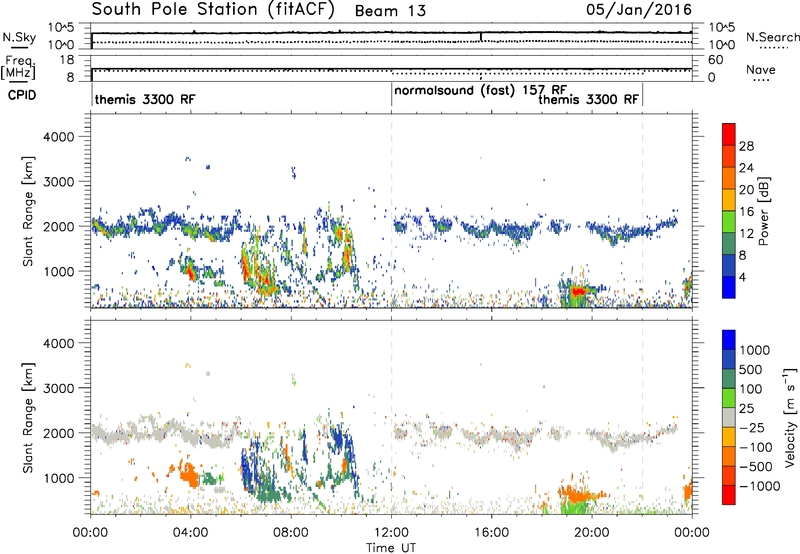Click the 'South Pole Station (fitACF)' title

213,10
